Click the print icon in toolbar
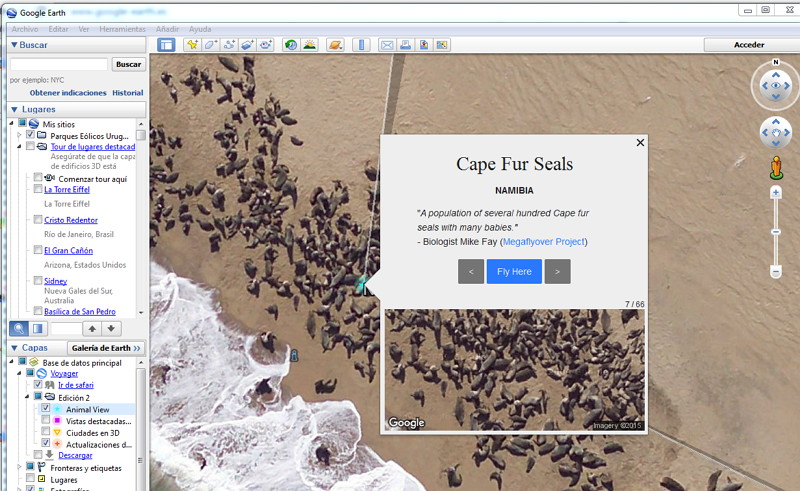This screenshot has width=800, height=491. [x=406, y=45]
